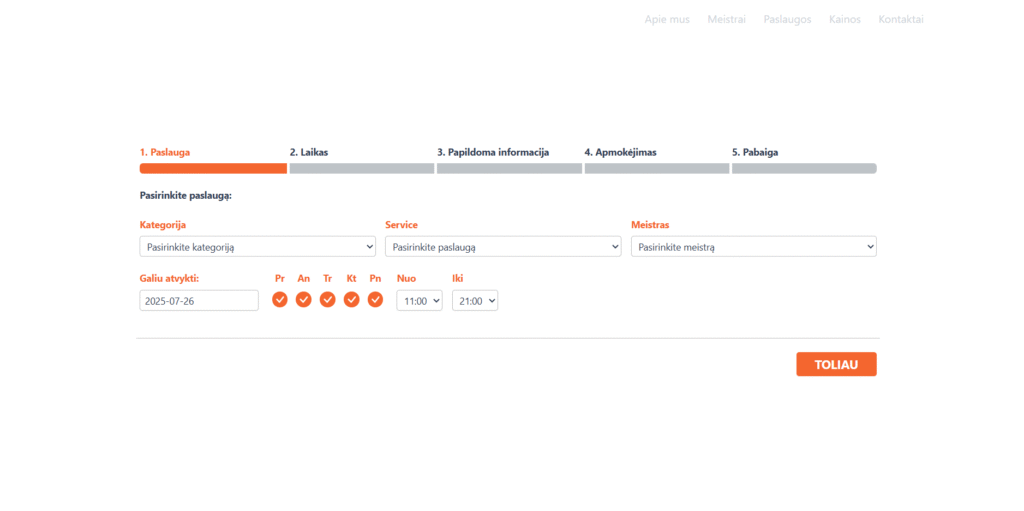Open the Kainos page link
The height and width of the screenshot is (511, 1024).
845,19
